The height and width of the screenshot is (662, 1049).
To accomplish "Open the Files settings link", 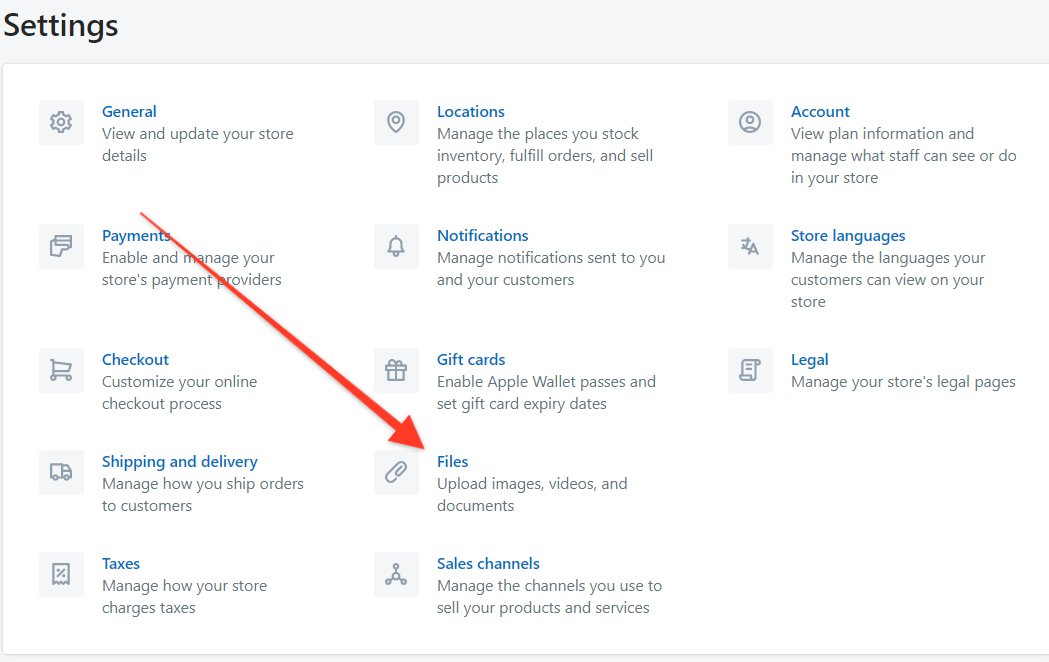I will click(x=452, y=461).
